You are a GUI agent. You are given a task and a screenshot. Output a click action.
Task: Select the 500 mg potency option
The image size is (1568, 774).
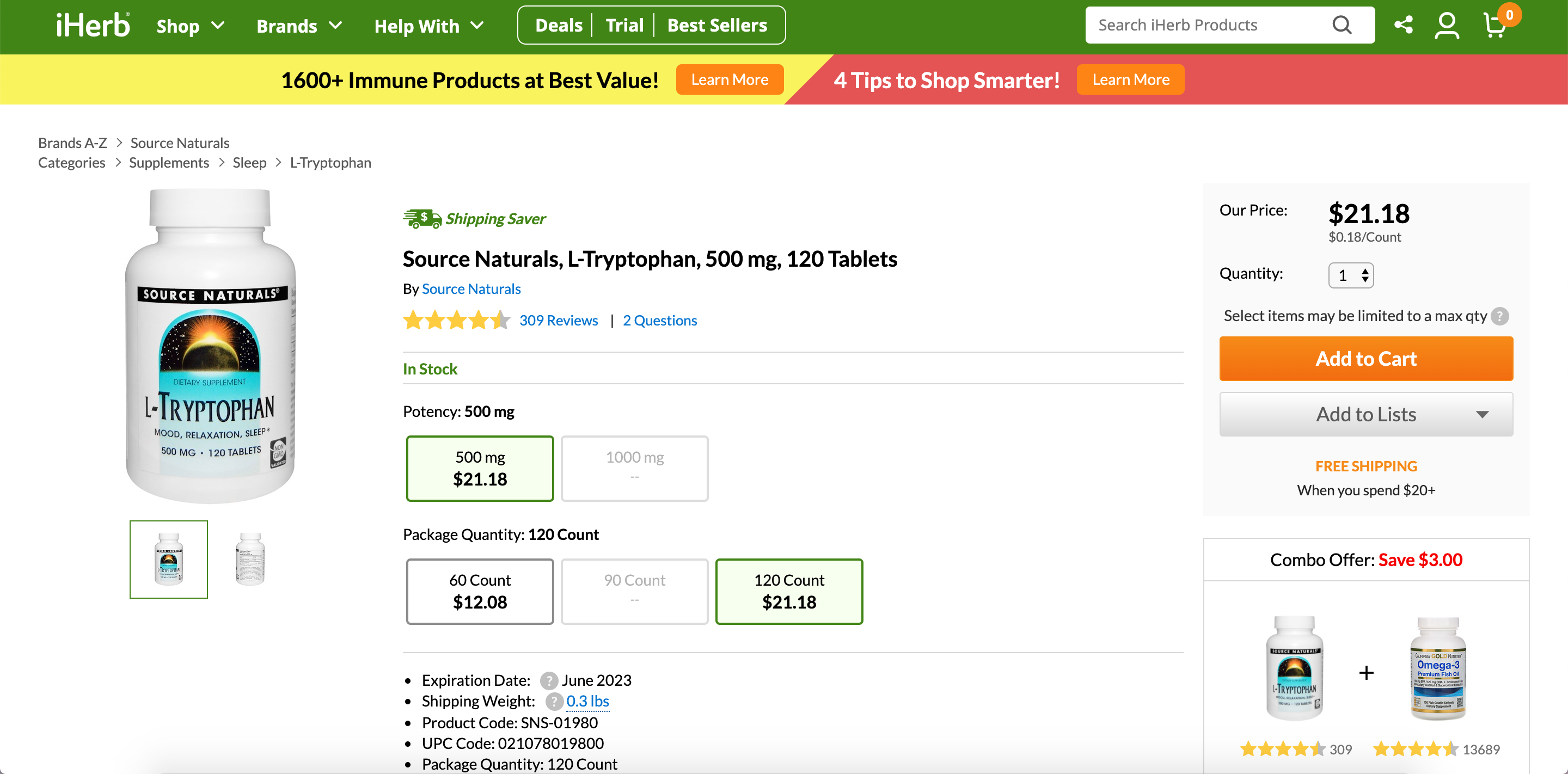coord(480,469)
